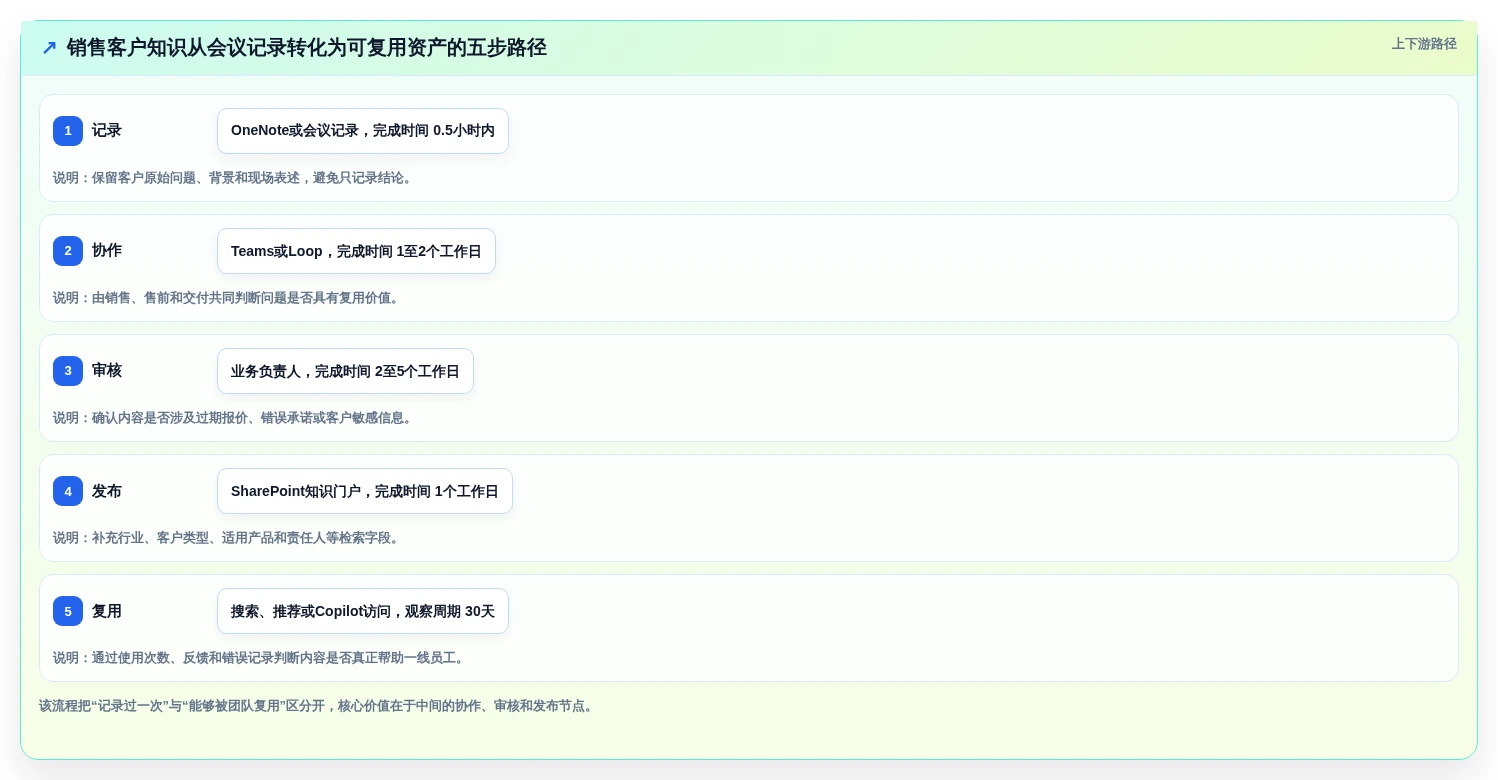The width and height of the screenshot is (1498, 780).
Task: Click note 确认内容是否涉及过期报价
Action: pyautogui.click(x=235, y=418)
